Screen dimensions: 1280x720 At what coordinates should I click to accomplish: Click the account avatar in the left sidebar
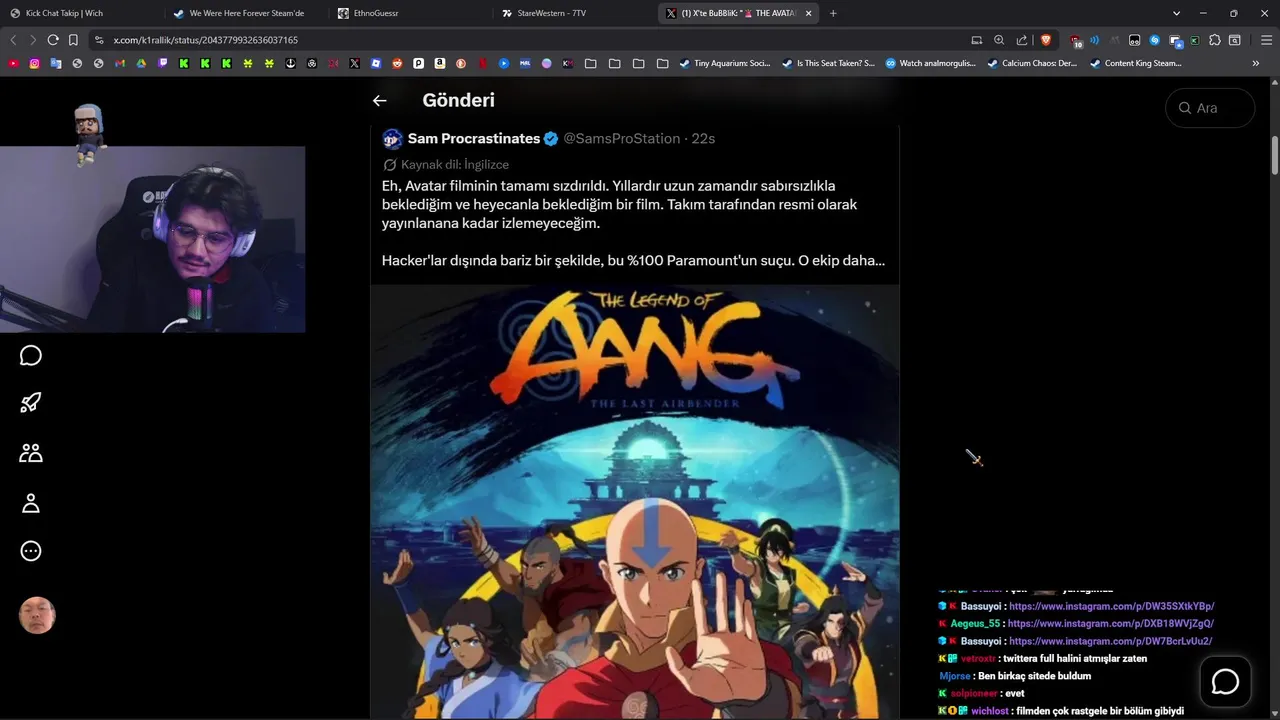point(37,616)
